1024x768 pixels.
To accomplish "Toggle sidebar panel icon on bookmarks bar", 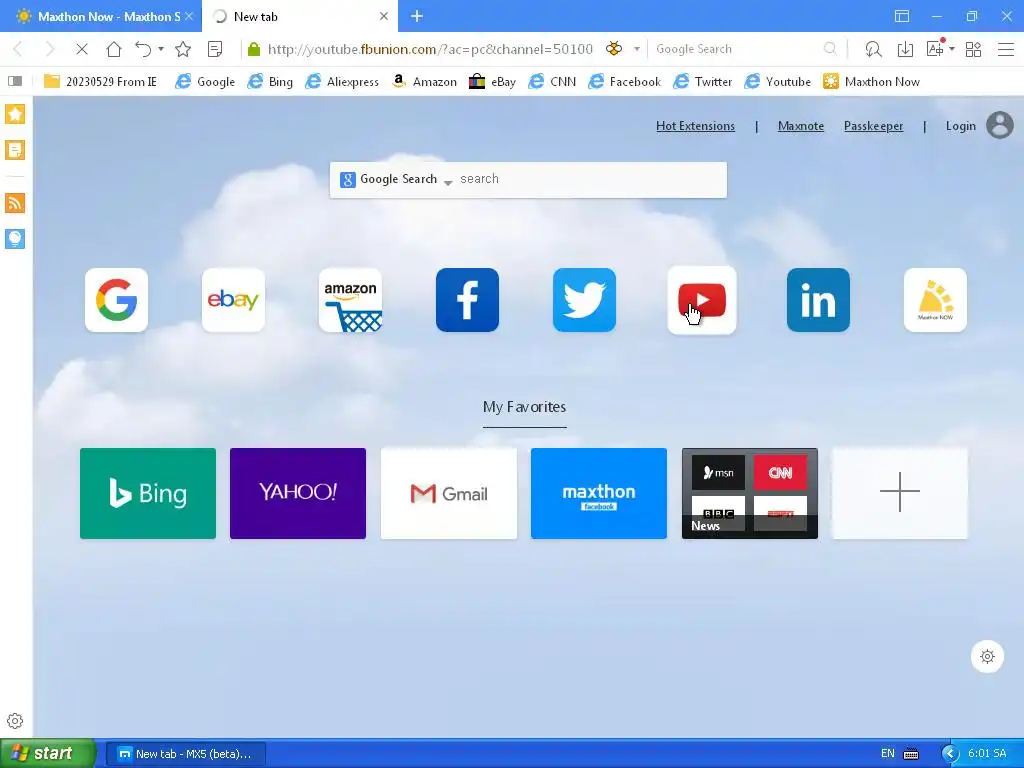I will click(15, 81).
